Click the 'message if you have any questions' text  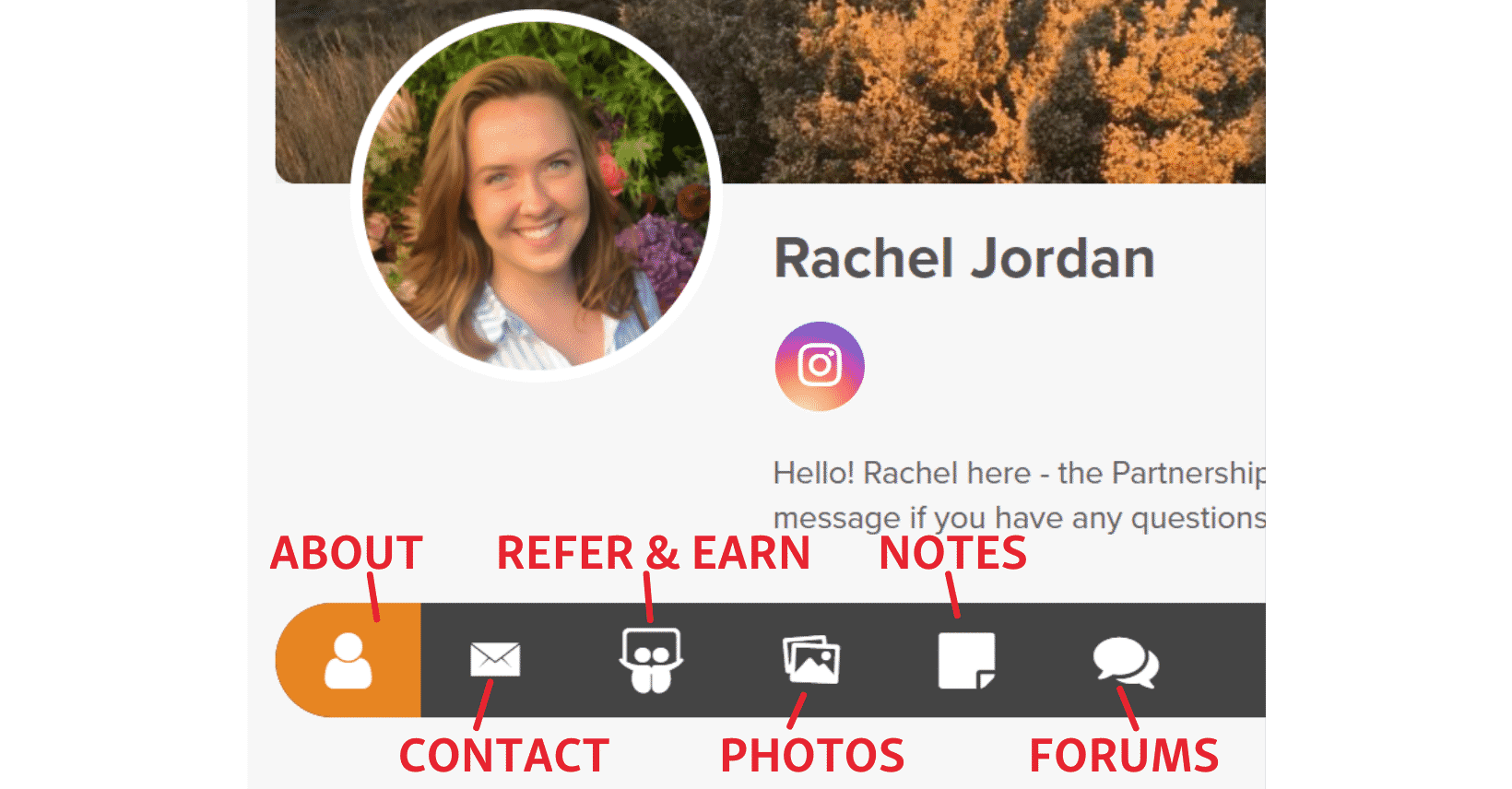(1019, 518)
